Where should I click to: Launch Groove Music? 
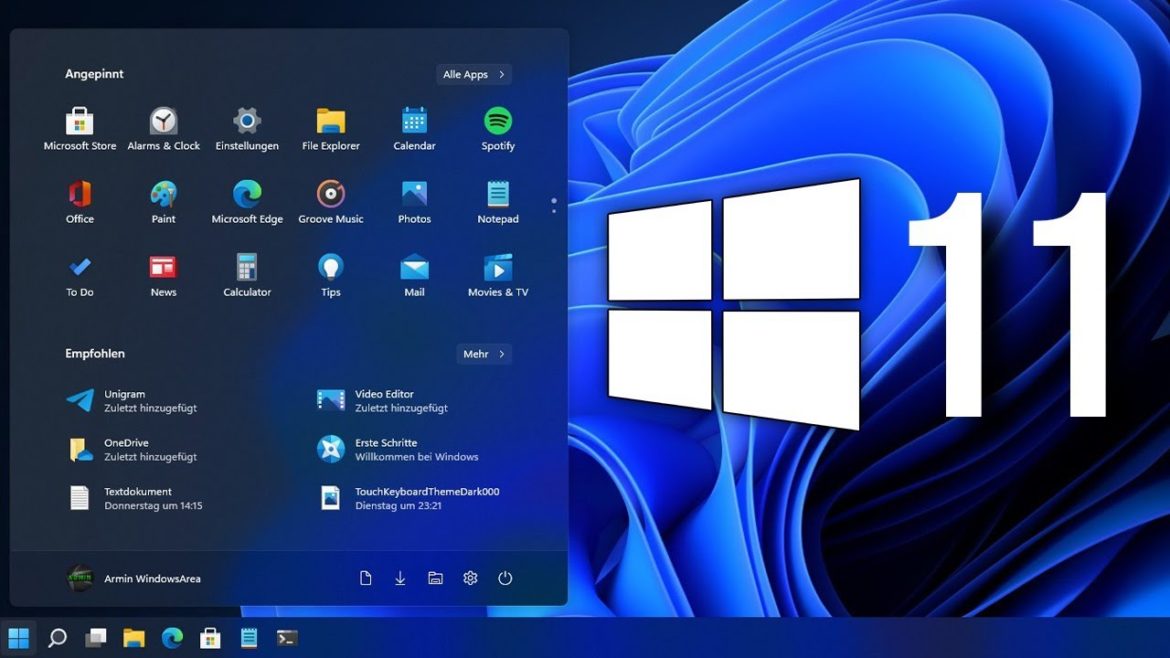330,200
